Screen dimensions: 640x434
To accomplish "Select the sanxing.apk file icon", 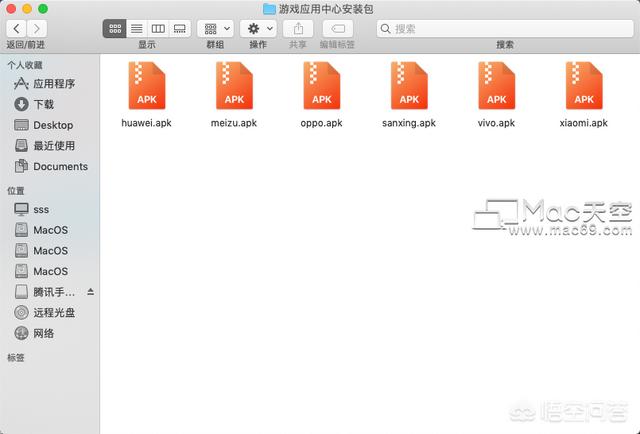I will pos(409,86).
